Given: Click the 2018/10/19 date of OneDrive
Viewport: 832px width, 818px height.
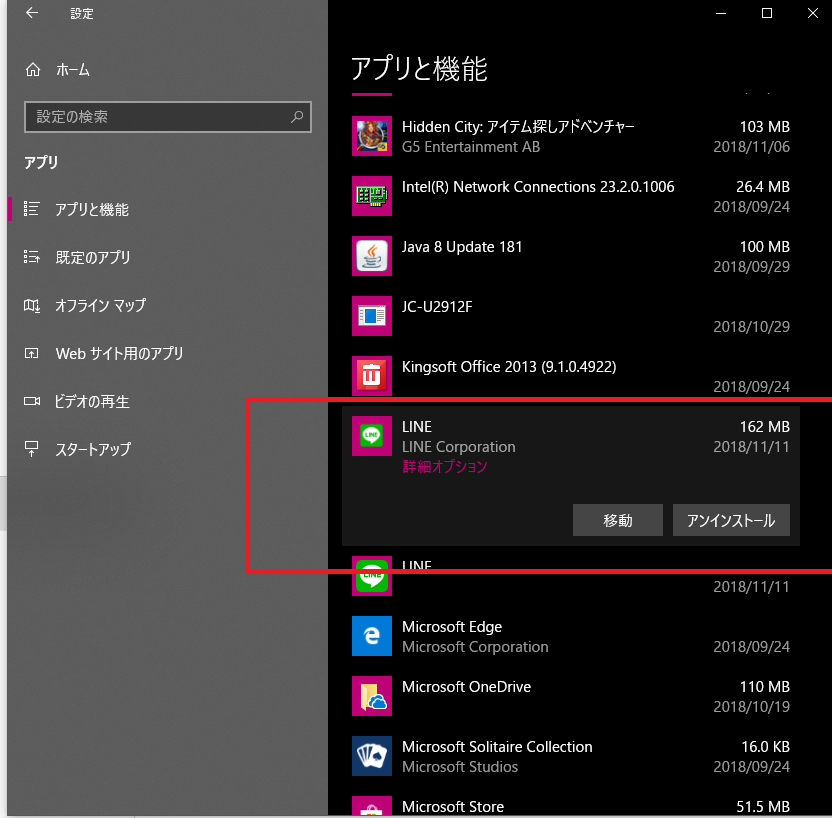Looking at the screenshot, I should 751,707.
